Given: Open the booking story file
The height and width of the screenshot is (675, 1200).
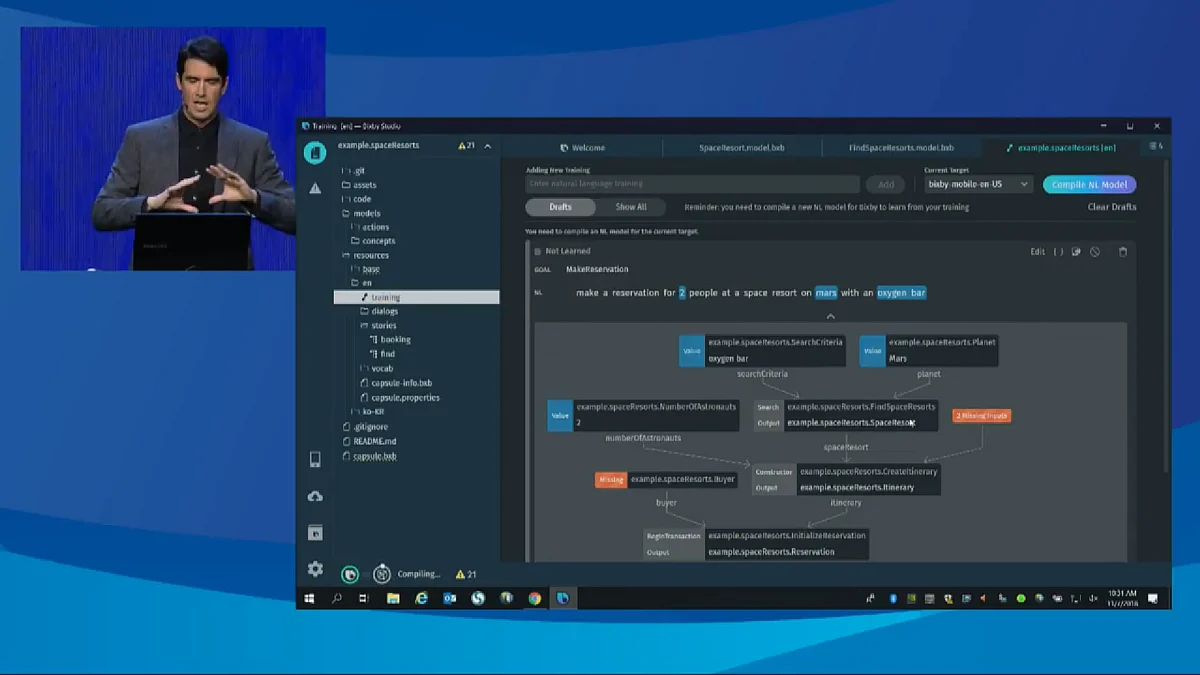Looking at the screenshot, I should 391,340.
